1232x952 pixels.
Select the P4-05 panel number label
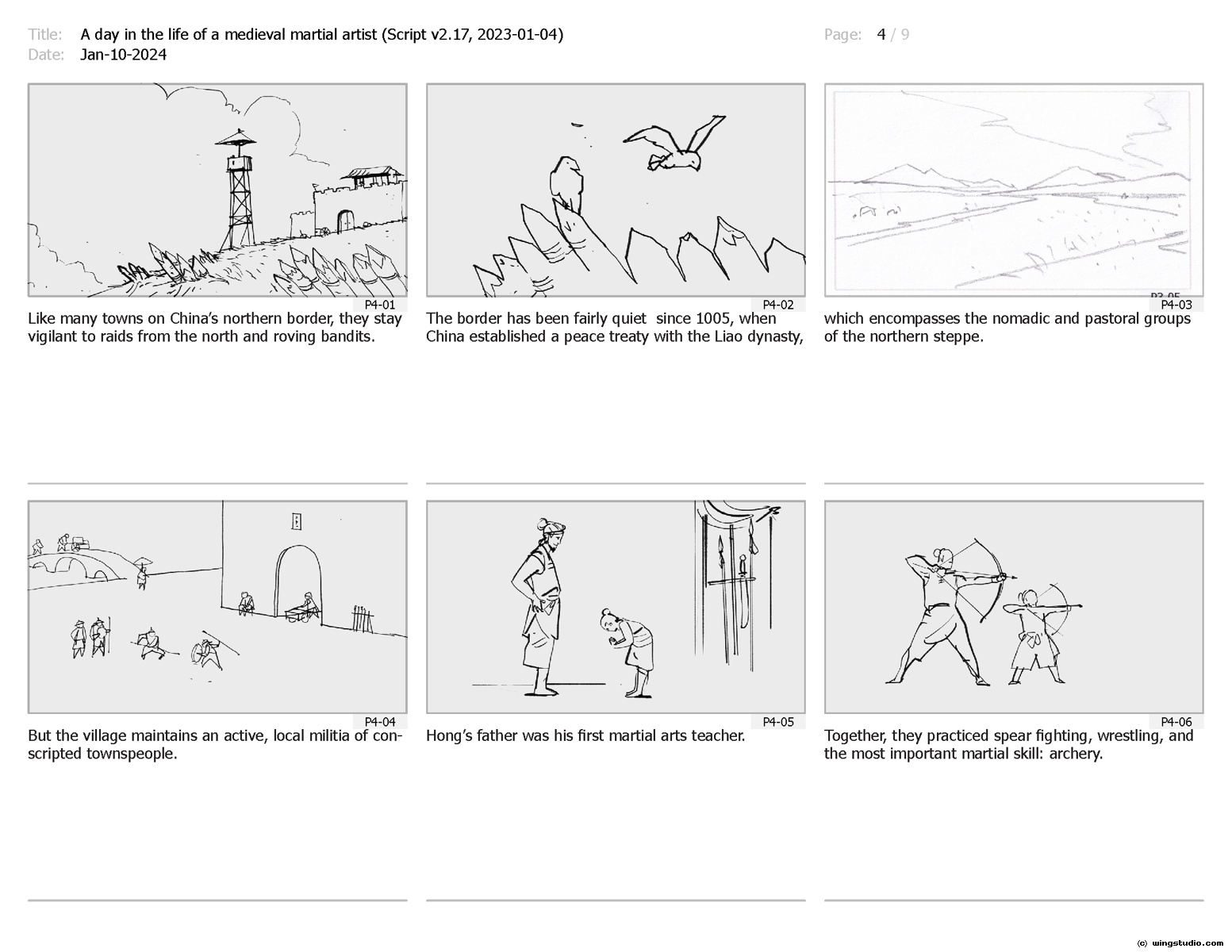tap(777, 722)
